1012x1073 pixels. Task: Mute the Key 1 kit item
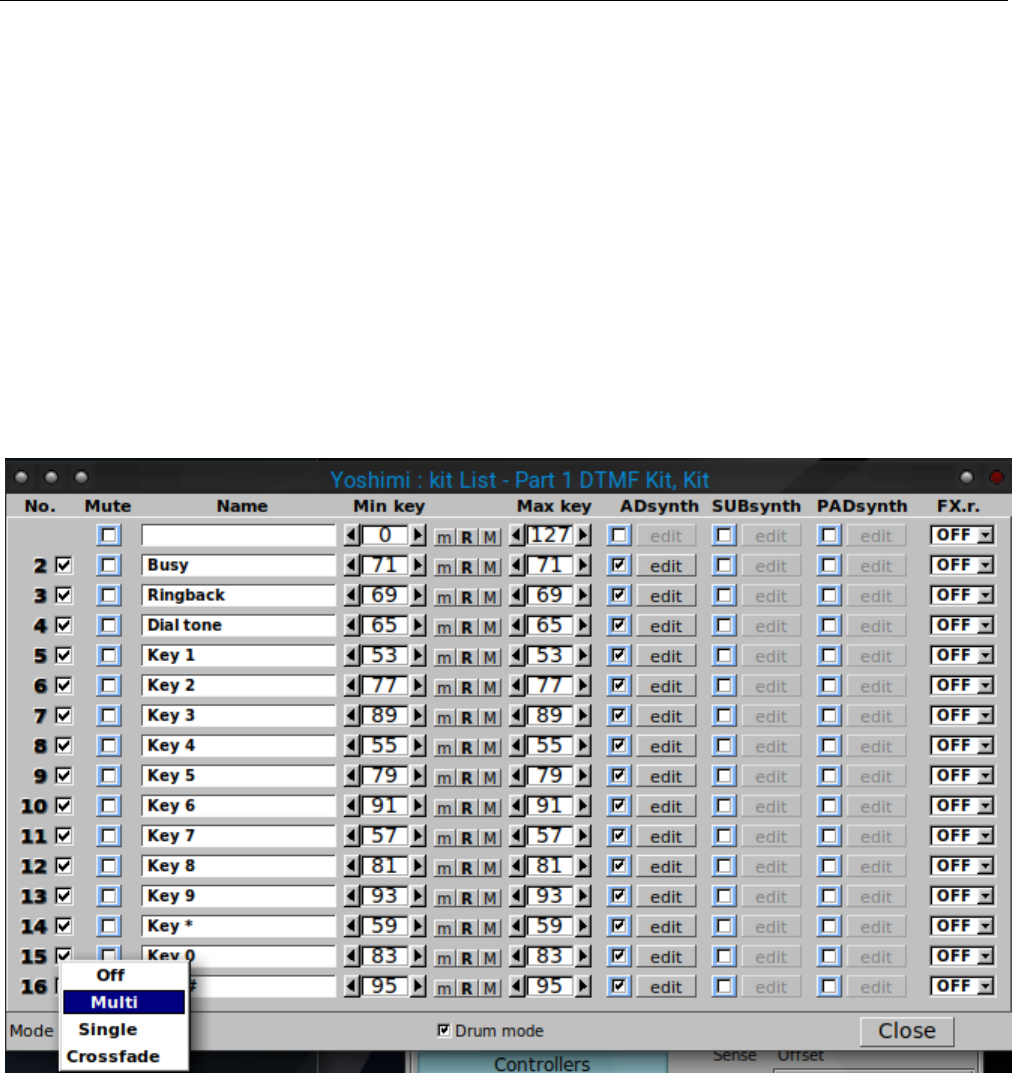pos(108,656)
